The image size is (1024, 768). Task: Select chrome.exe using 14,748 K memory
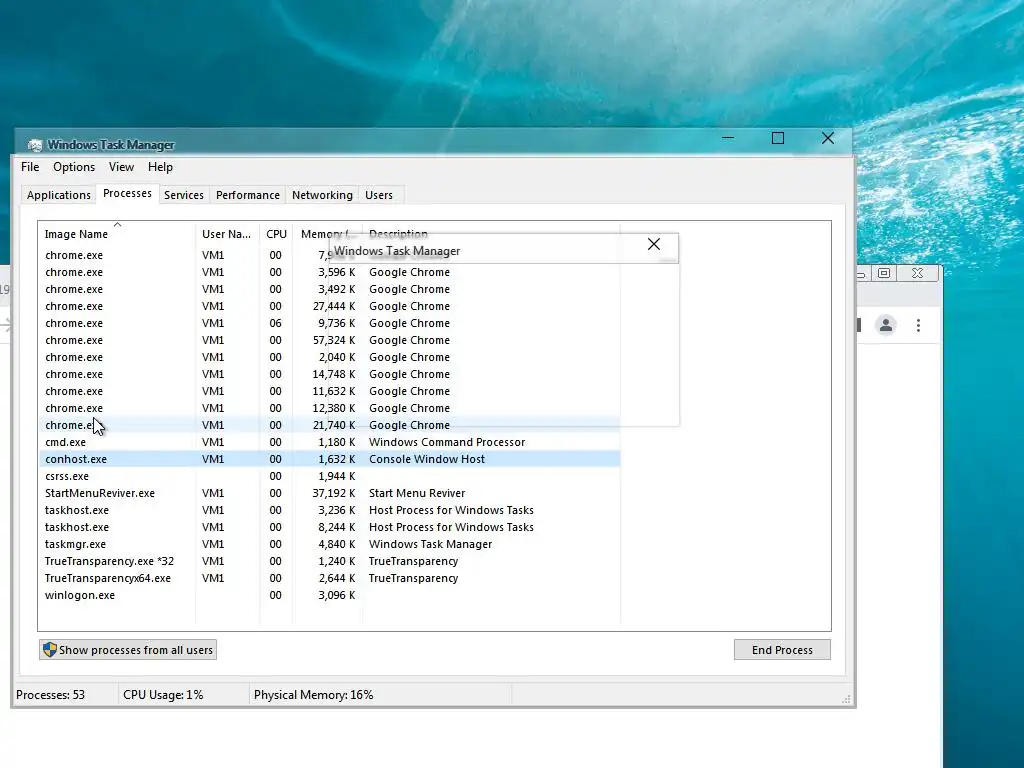click(x=329, y=374)
